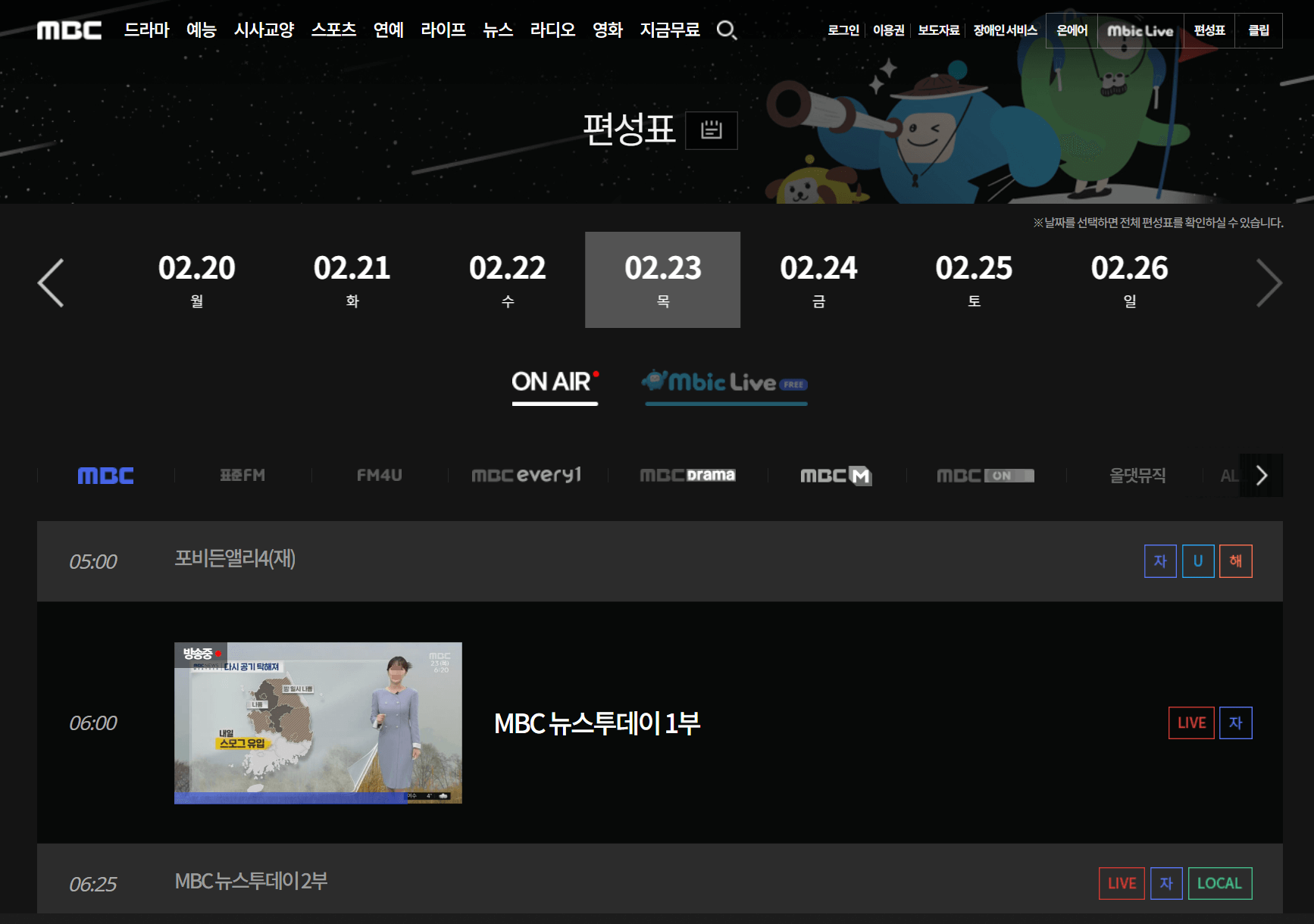Open the MBC Drama channel icon

(687, 475)
